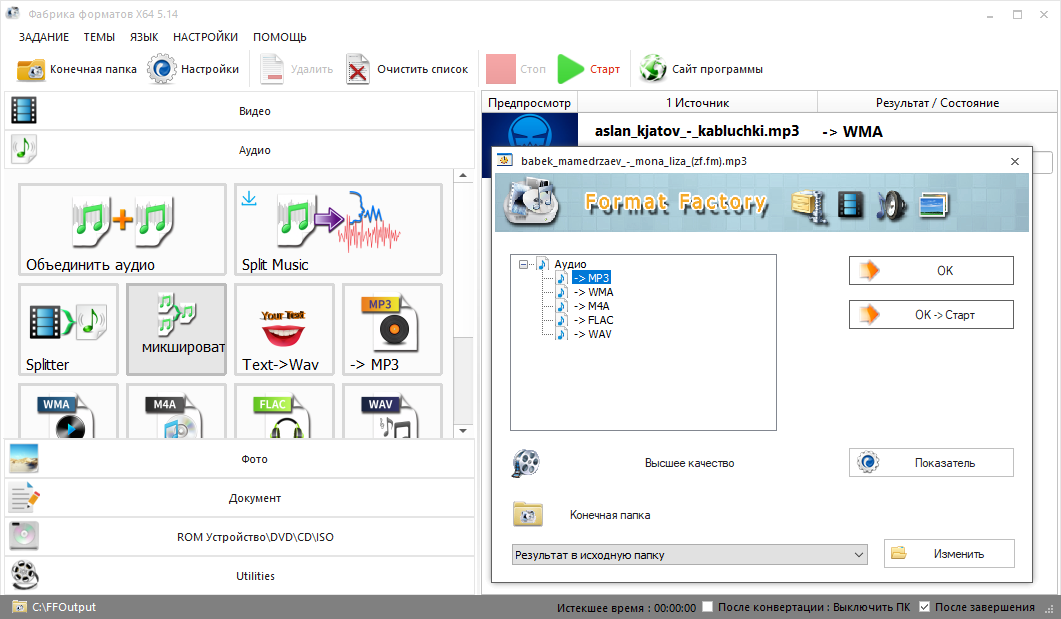Open Сайт программы from the toolbar
The height and width of the screenshot is (619, 1061).
click(701, 69)
